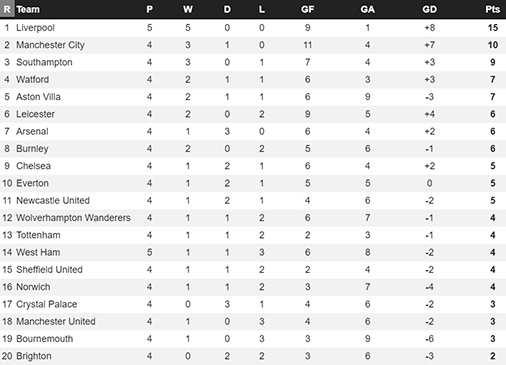Click Liverpool's 15 points value
Screen dimensions: 506x365
coord(493,28)
